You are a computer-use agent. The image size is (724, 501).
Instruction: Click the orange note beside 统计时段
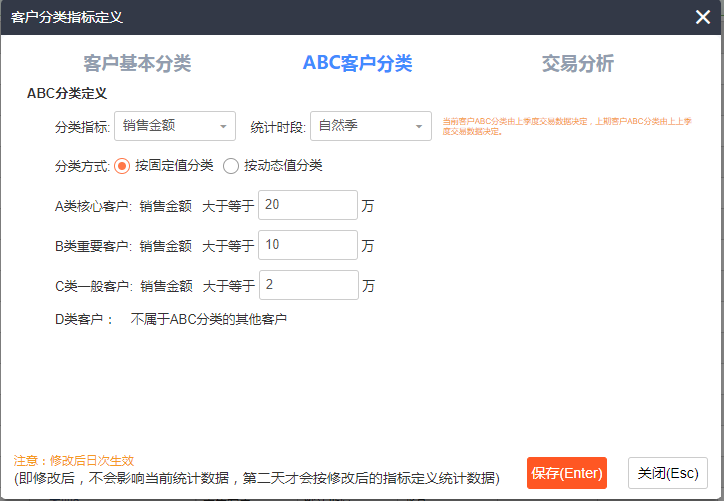(566, 126)
